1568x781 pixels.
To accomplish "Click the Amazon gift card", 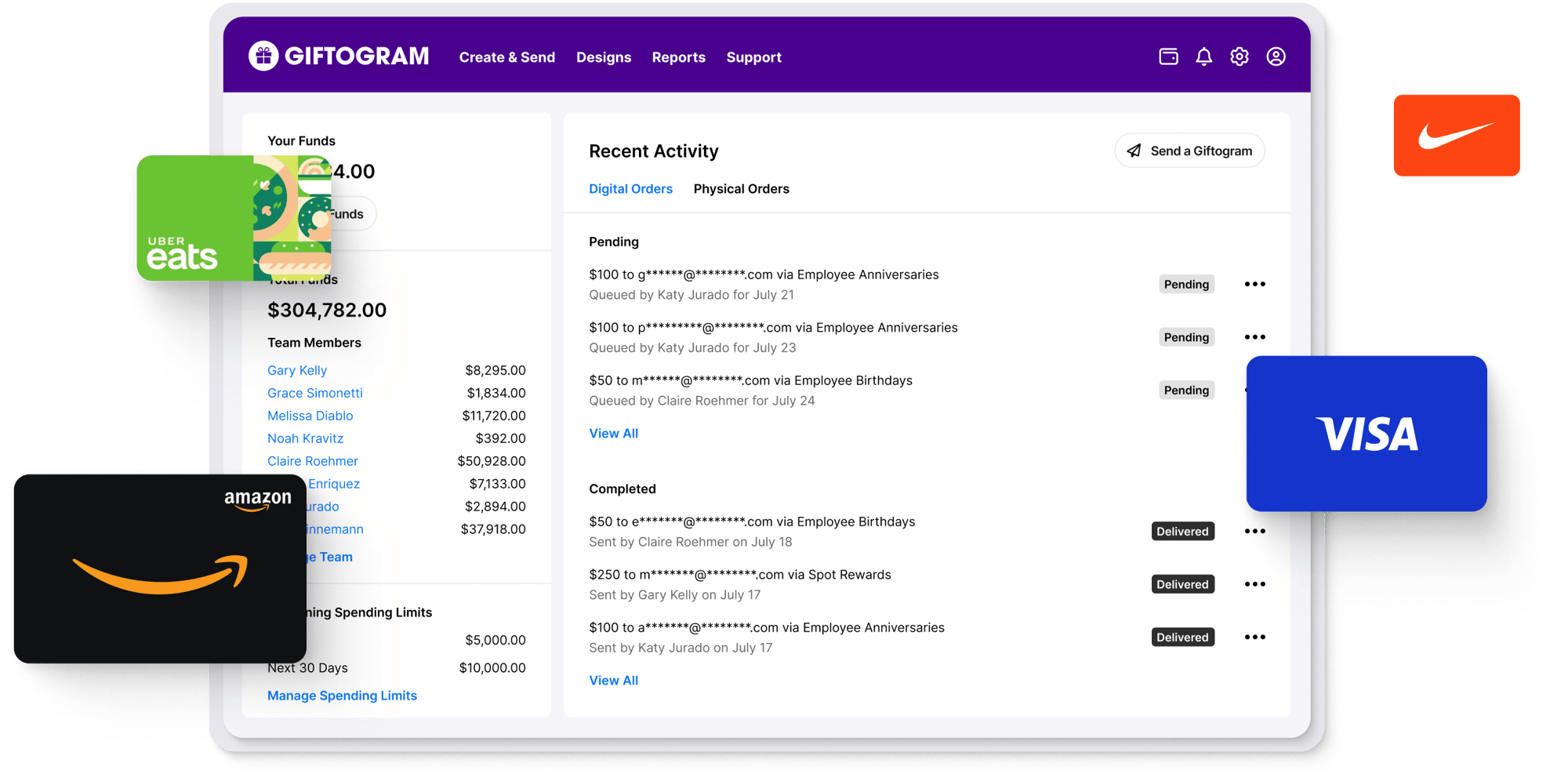I will pos(160,568).
